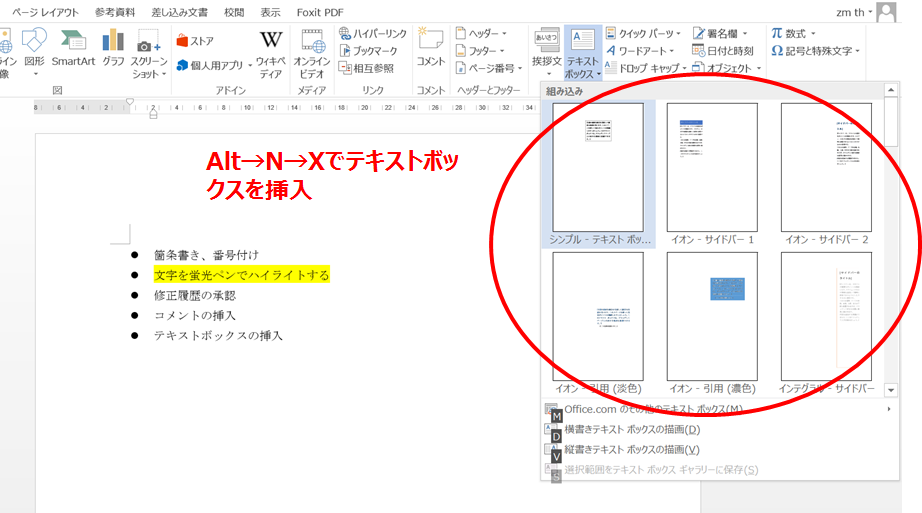
Task: Switch to the 参考資料 tab
Action: click(x=115, y=12)
